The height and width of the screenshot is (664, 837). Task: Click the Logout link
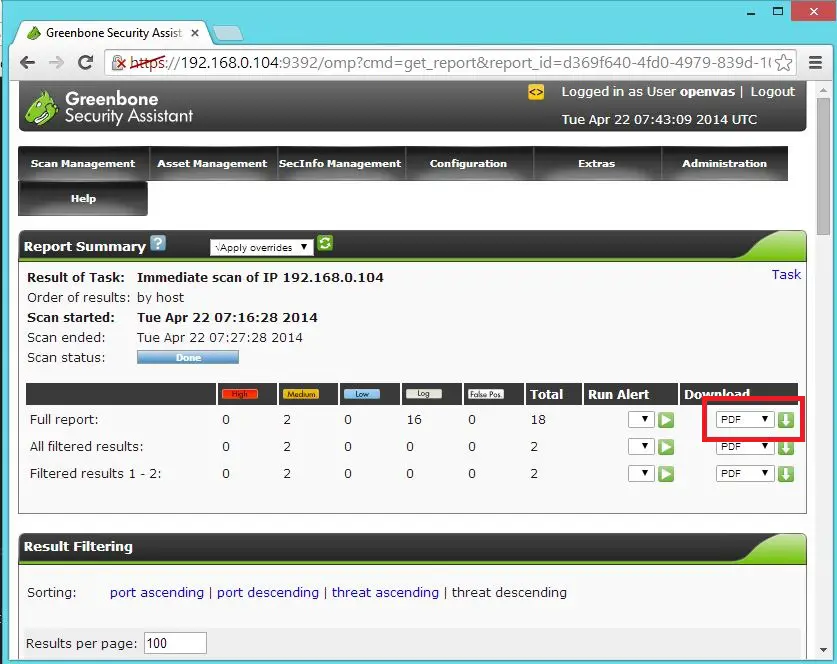[x=772, y=92]
